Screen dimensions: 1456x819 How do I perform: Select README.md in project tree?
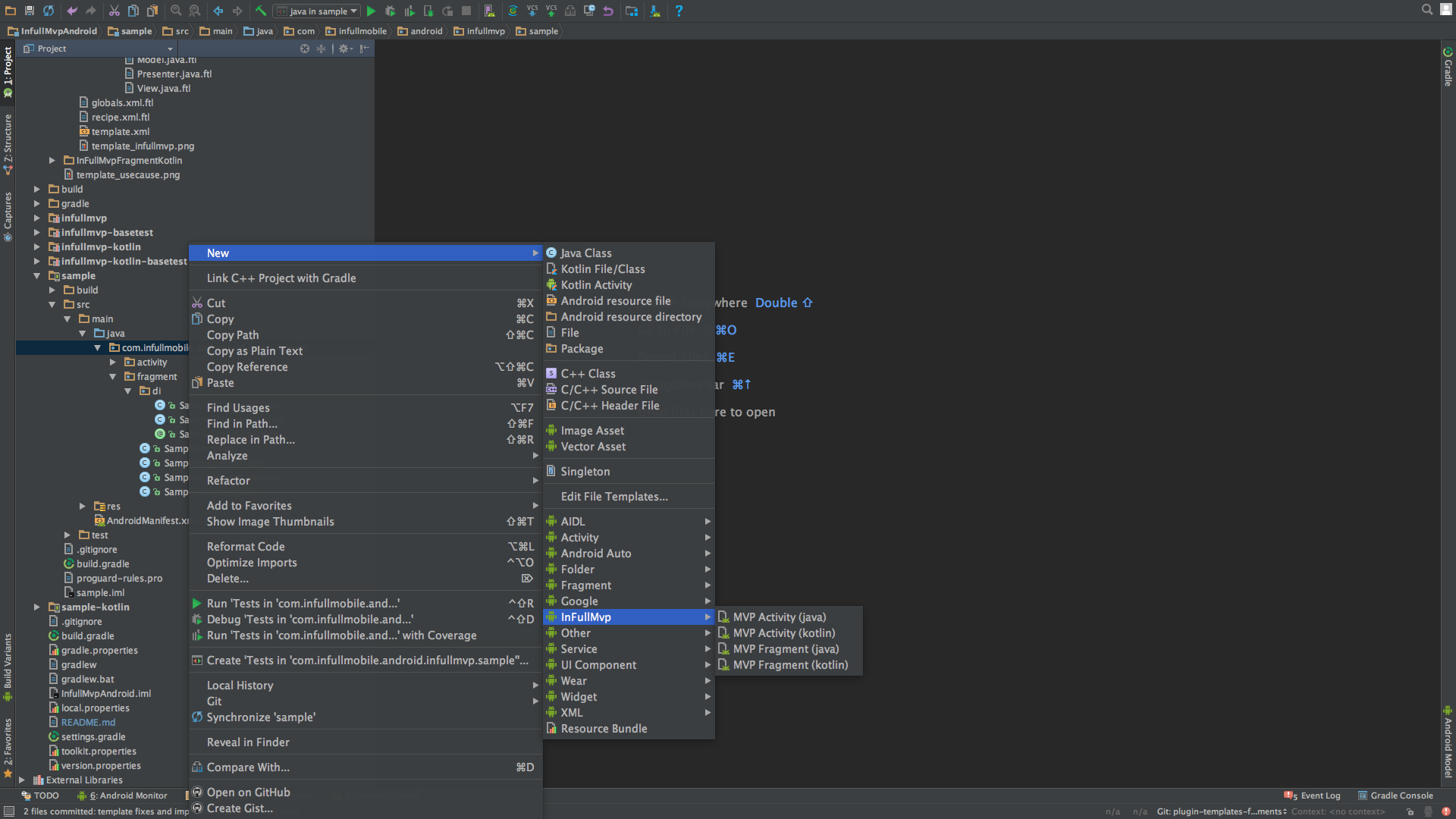point(88,723)
